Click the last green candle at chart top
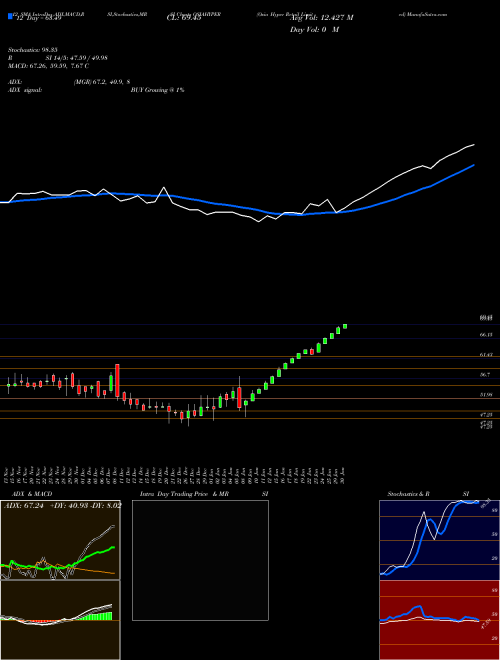This screenshot has width=500, height=660. (345, 326)
